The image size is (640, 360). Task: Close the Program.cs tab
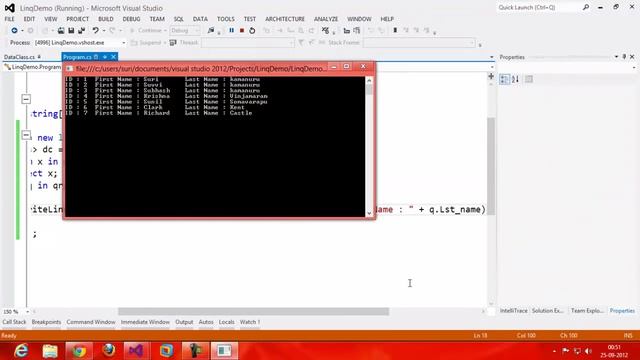tap(113, 57)
